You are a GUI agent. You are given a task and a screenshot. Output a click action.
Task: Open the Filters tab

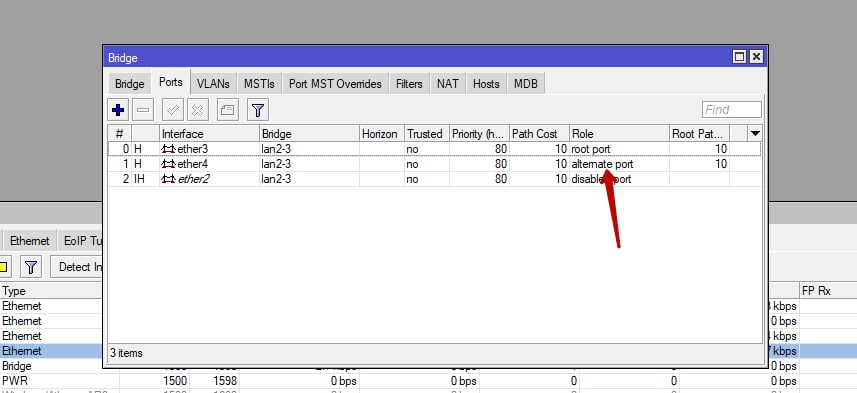click(x=409, y=84)
